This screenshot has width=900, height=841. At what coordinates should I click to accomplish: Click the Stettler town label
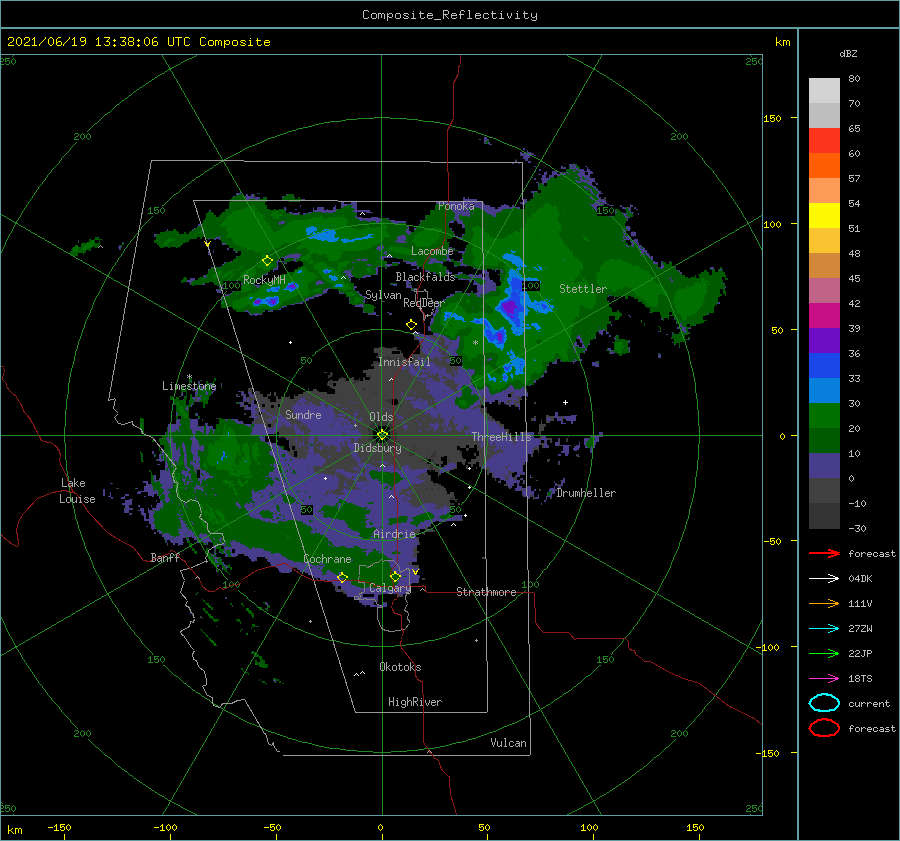[583, 289]
